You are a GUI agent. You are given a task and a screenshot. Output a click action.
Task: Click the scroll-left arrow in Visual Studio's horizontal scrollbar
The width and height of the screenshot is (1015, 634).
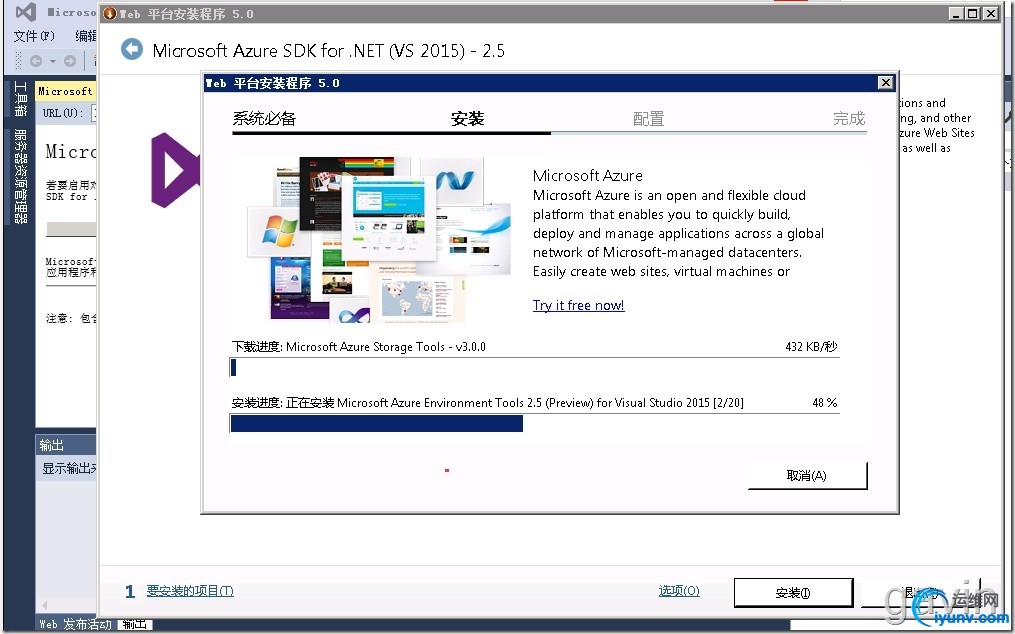[x=44, y=605]
